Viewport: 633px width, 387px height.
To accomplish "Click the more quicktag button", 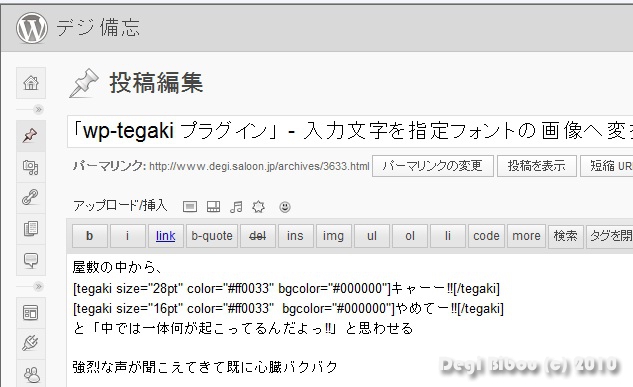I will click(x=526, y=236).
